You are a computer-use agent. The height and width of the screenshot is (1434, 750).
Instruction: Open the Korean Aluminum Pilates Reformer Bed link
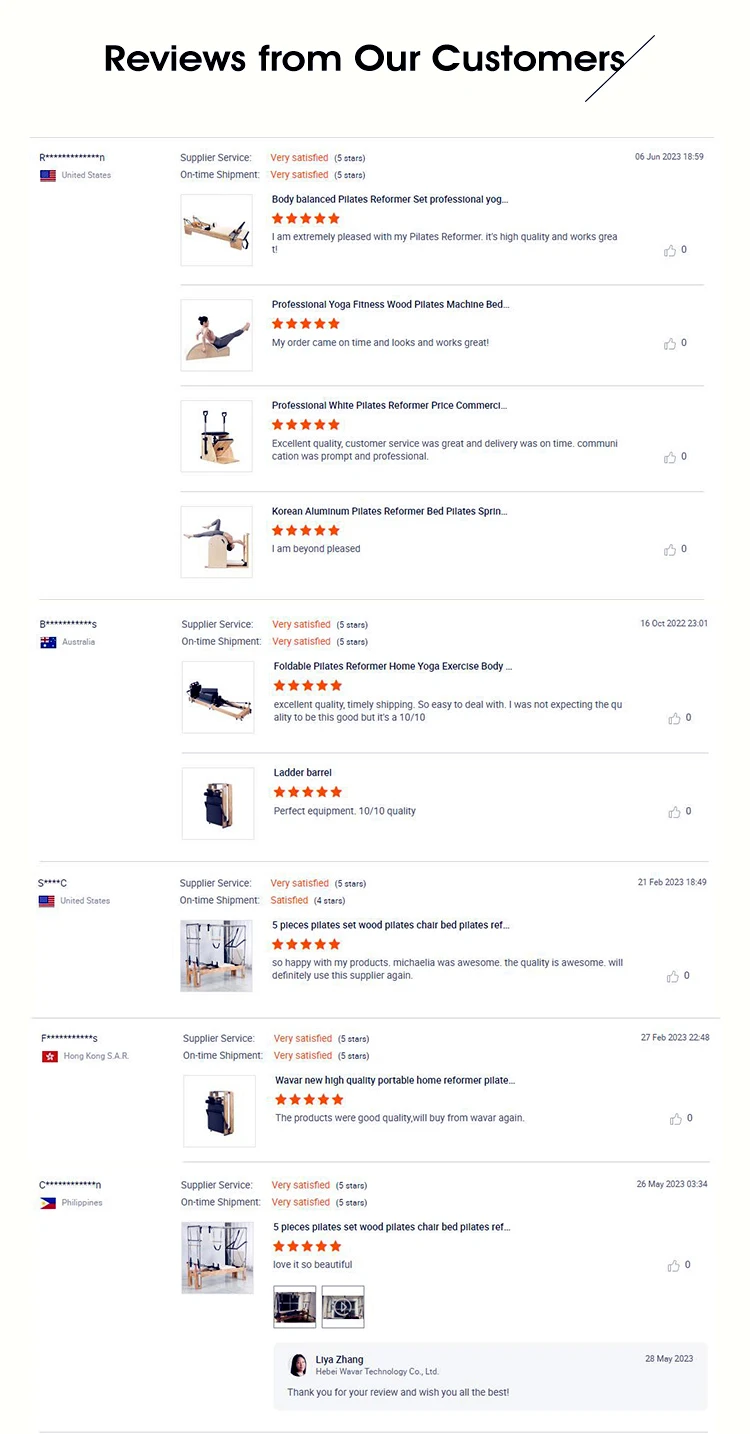click(389, 511)
